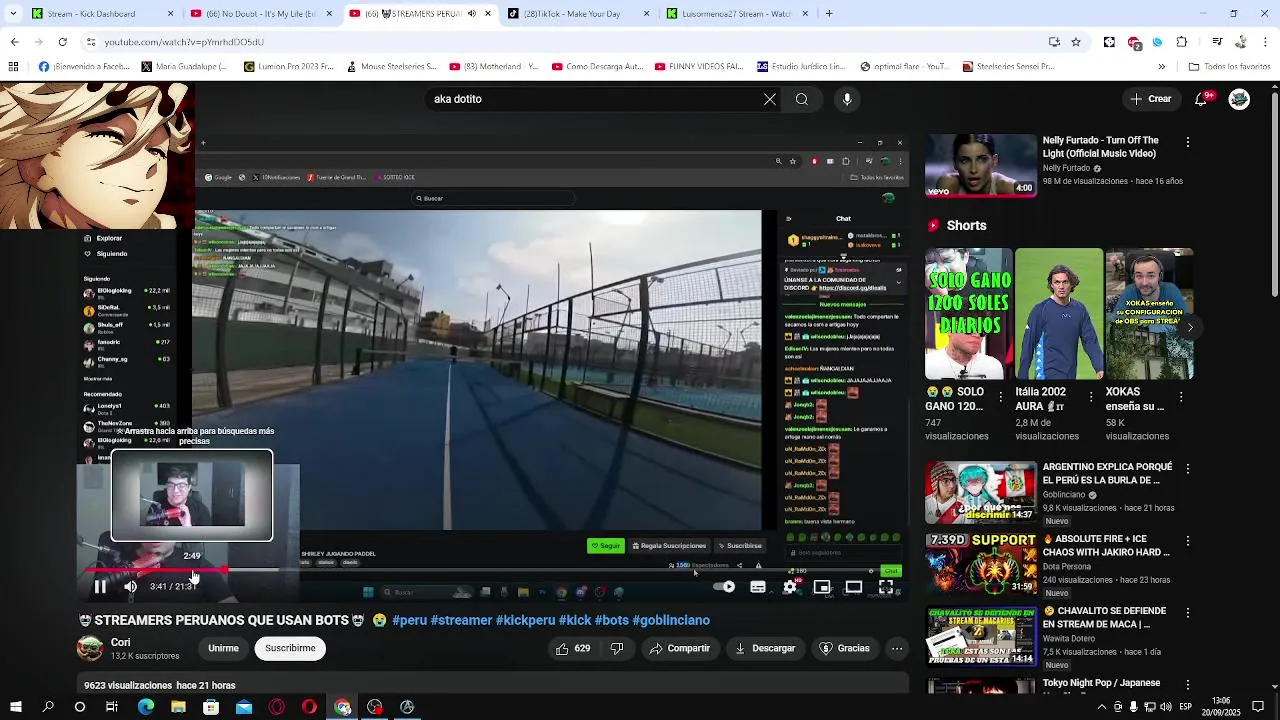Toggle theater mode view
The width and height of the screenshot is (1280, 720).
854,587
